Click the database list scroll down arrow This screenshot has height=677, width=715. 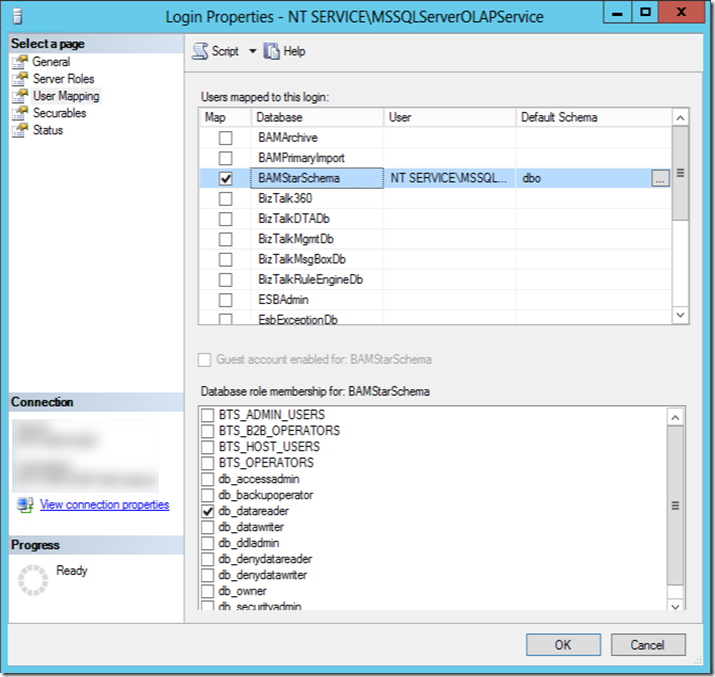680,315
